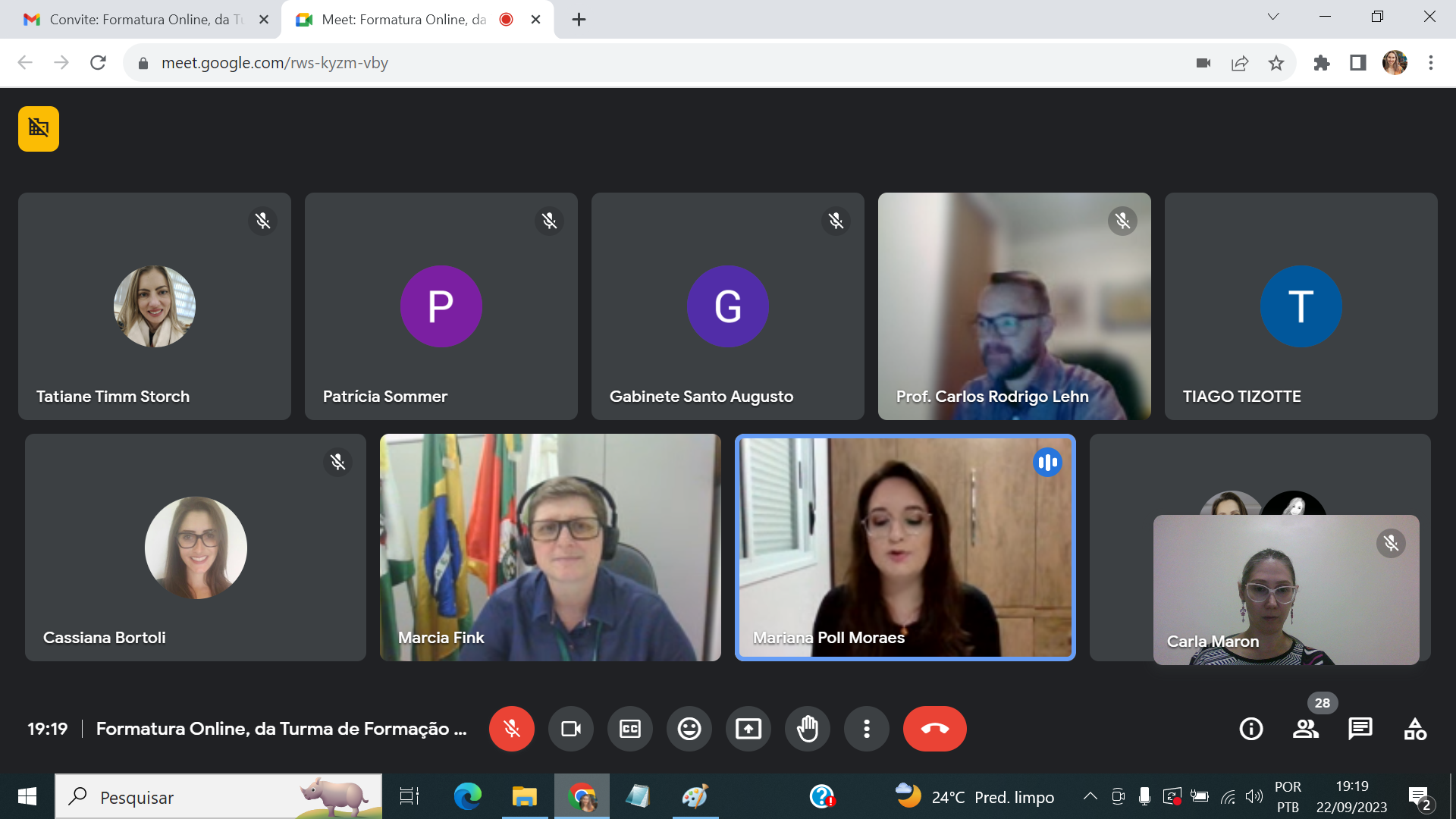Viewport: 1456px width, 819px height.
Task: Open the emoji reactions picker
Action: tap(689, 729)
